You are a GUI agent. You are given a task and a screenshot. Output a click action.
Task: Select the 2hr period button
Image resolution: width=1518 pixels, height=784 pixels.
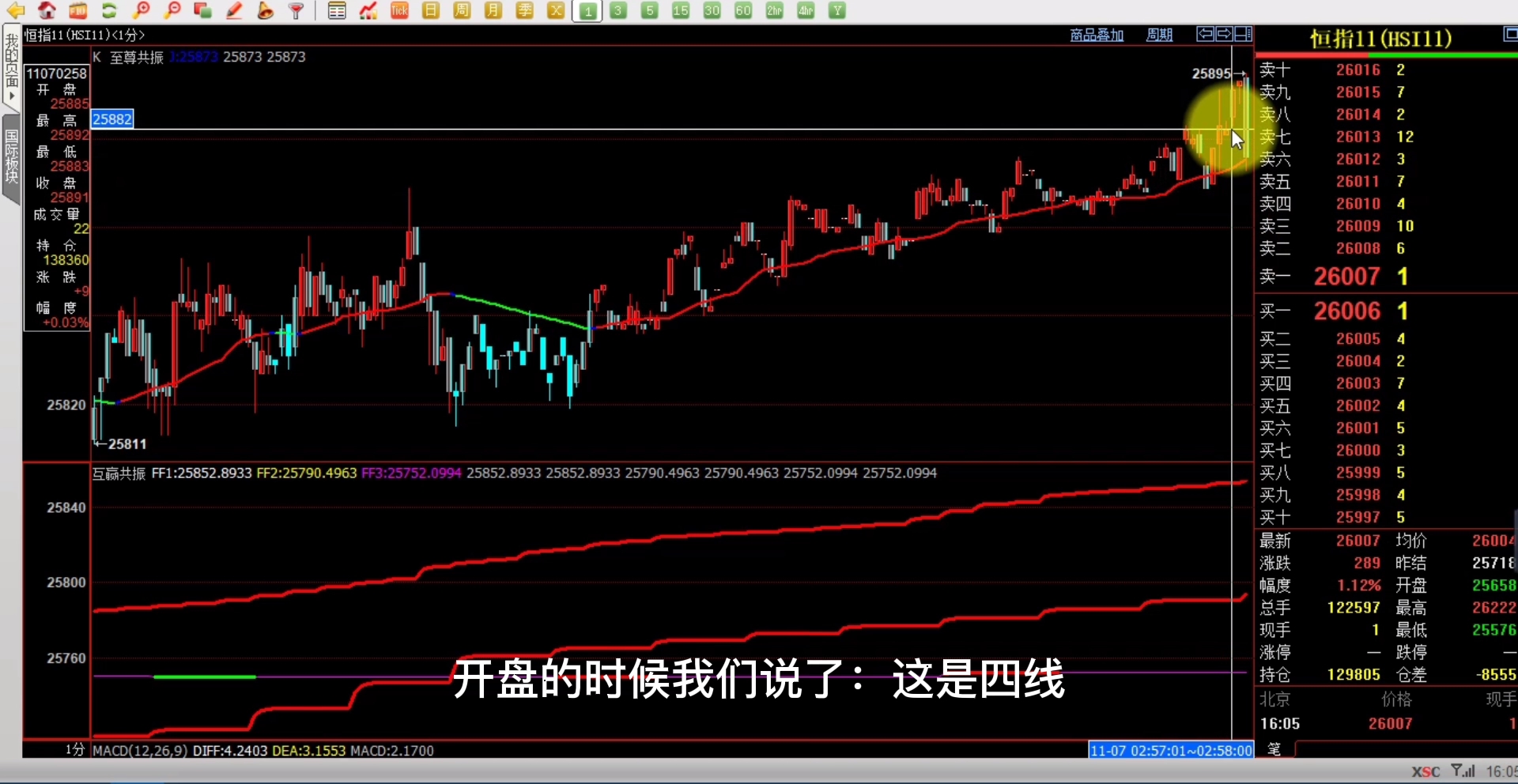pyautogui.click(x=775, y=10)
